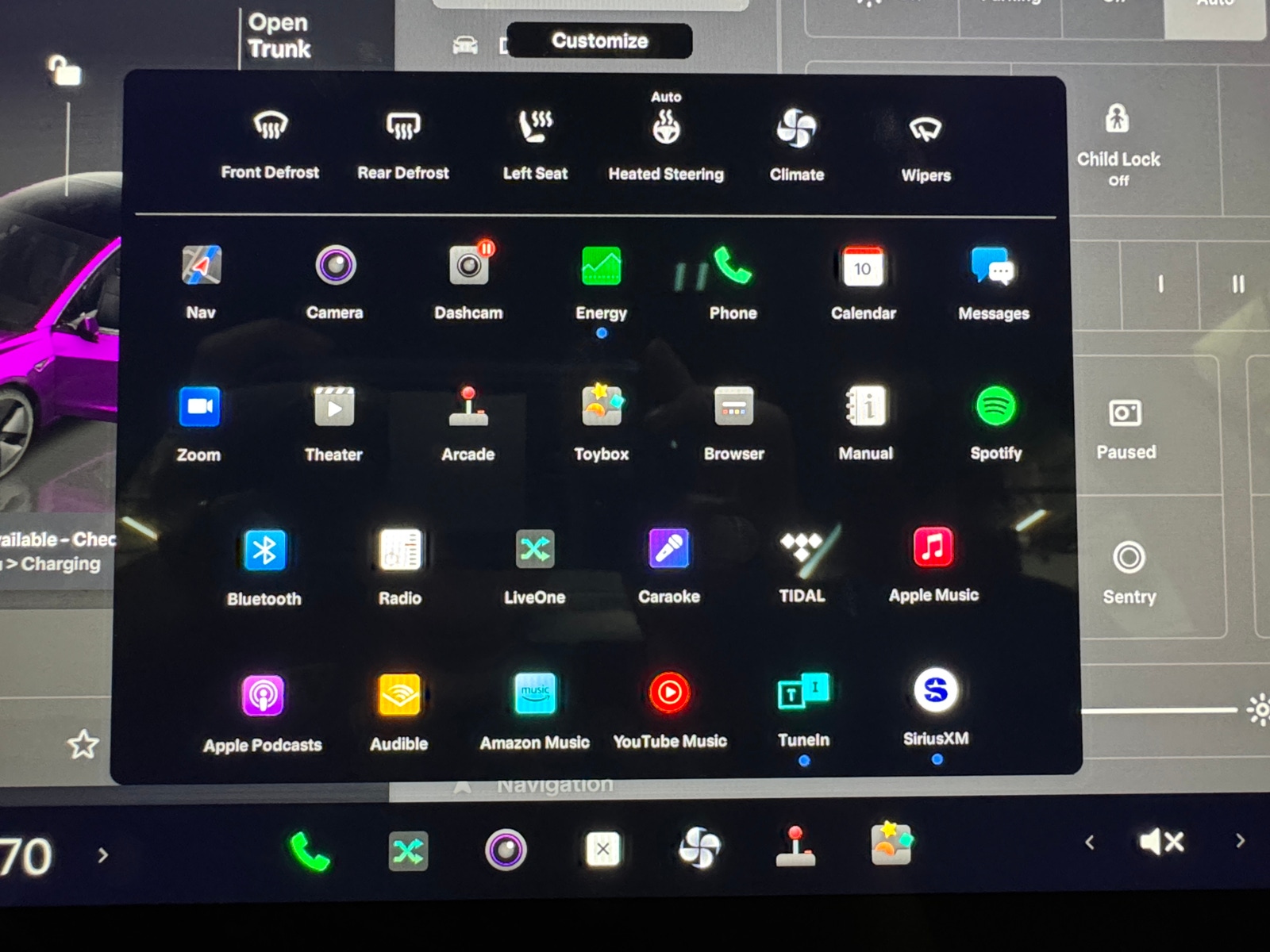Open the TuneIn app

pos(803,692)
